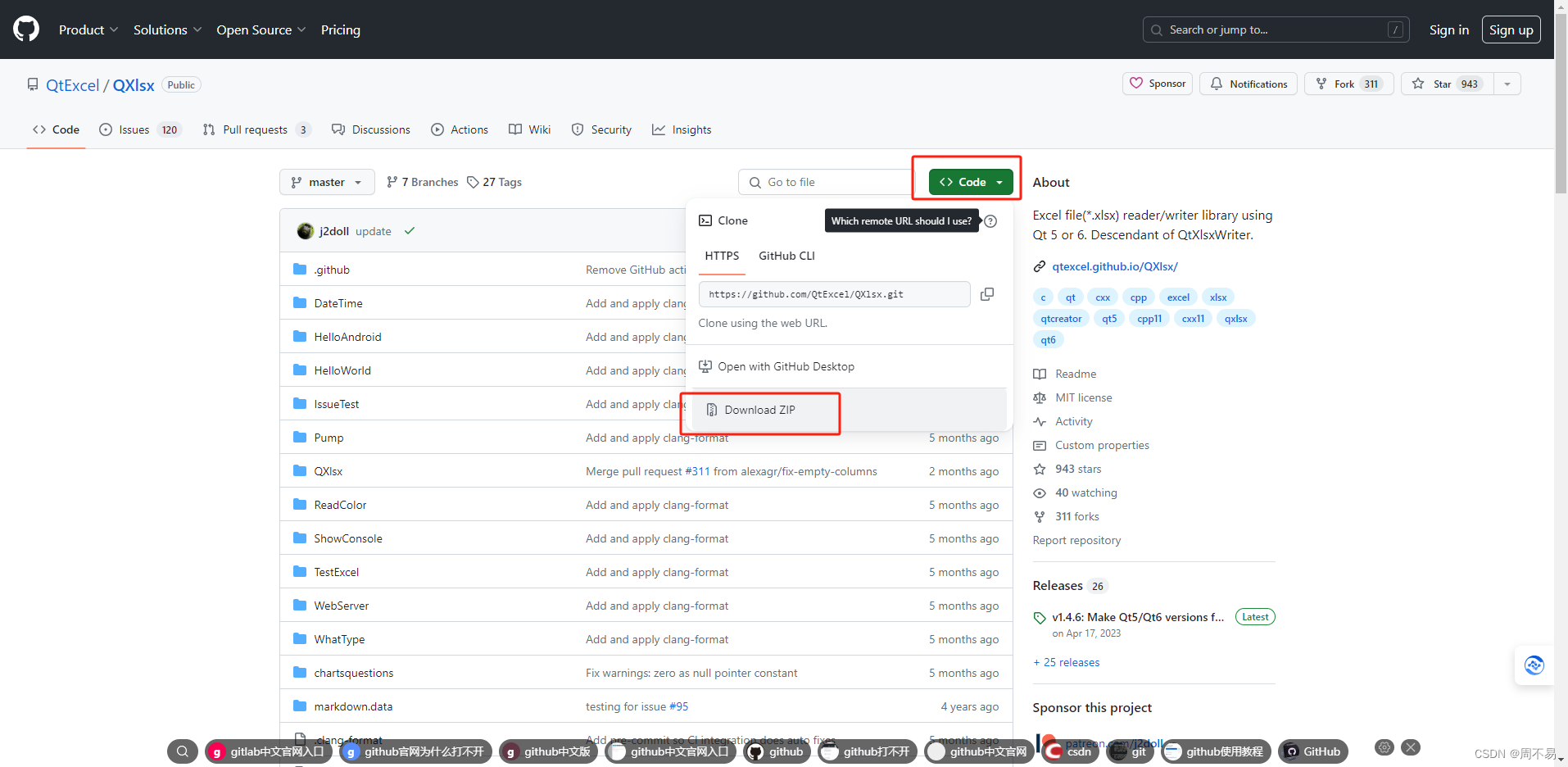The width and height of the screenshot is (1568, 767).
Task: Open pull request #311 link
Action: pyautogui.click(x=697, y=471)
